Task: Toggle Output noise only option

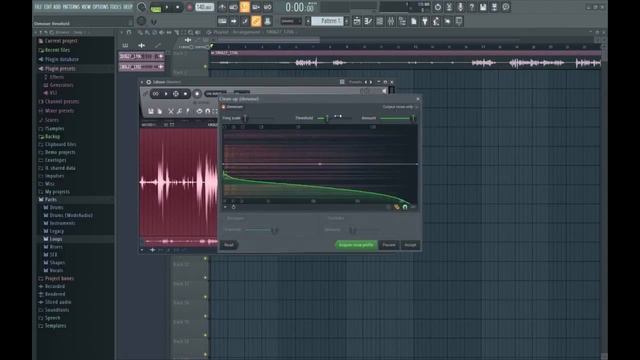Action: tap(400, 107)
